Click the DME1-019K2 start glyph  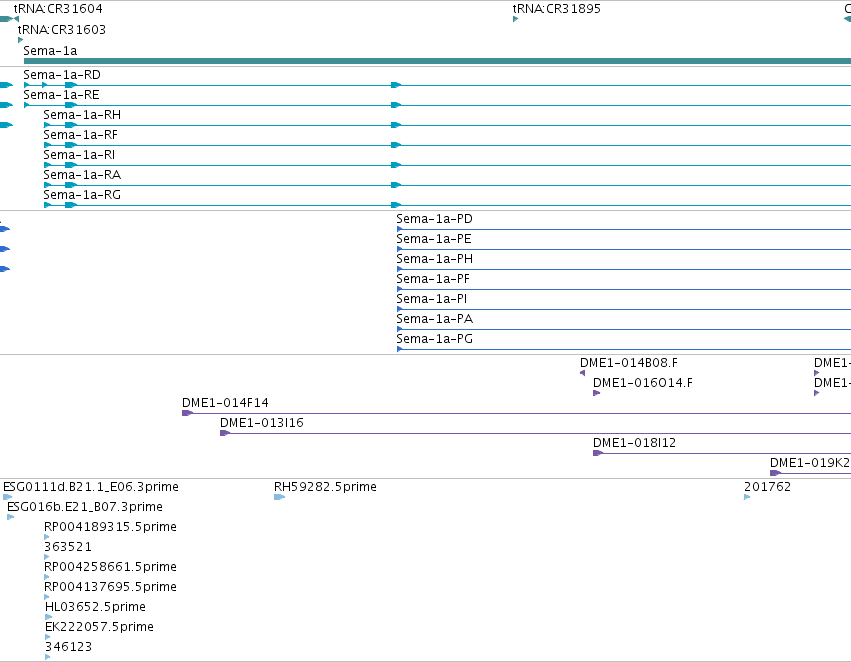(775, 474)
